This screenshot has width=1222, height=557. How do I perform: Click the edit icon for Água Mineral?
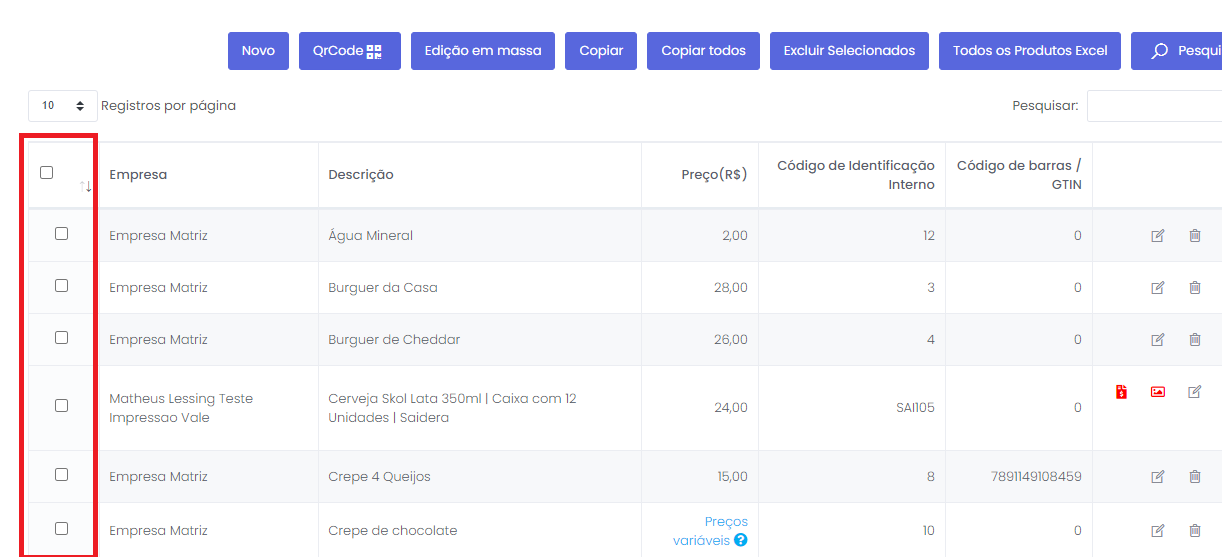coord(1158,235)
